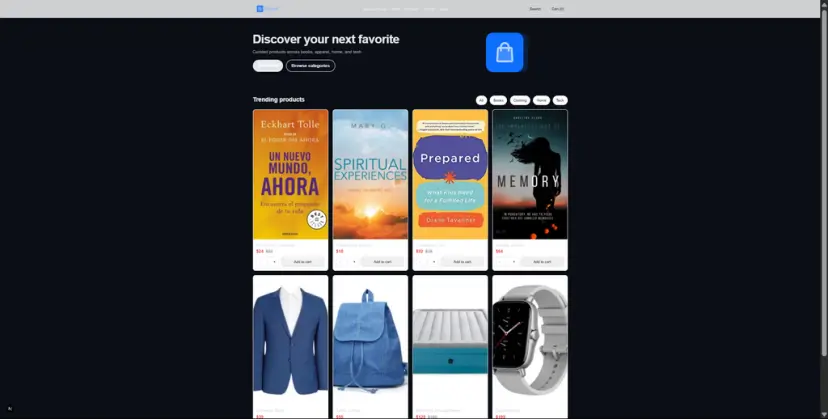Open the blue backpack product image
828x419 pixels.
point(370,340)
